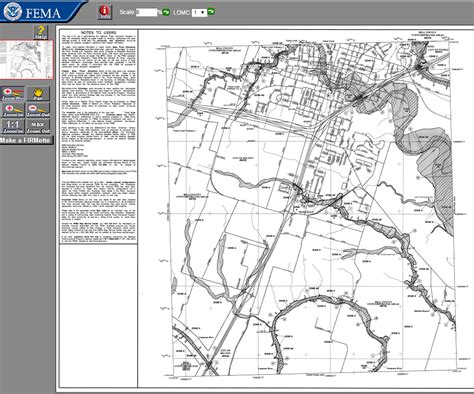Click the yellow question mark Help icon
474x394 pixels.
point(41,33)
